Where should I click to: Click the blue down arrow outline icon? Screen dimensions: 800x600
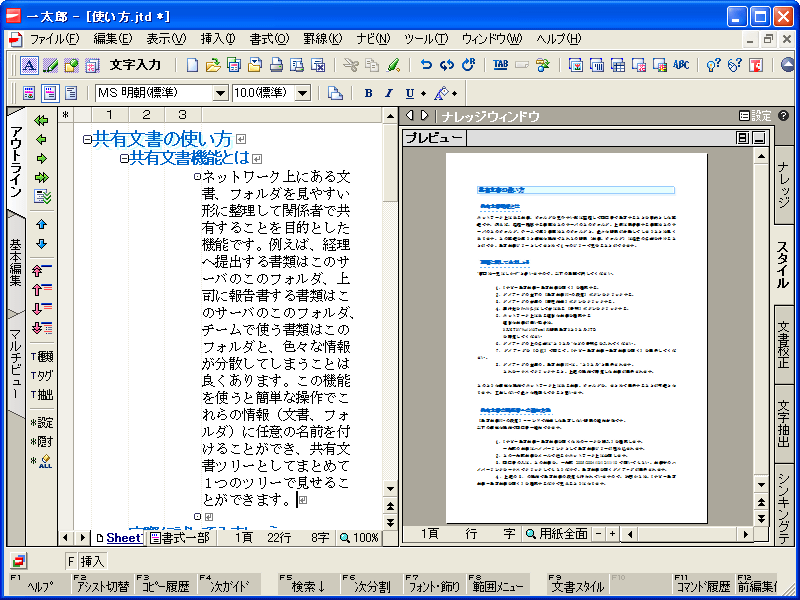pos(42,244)
